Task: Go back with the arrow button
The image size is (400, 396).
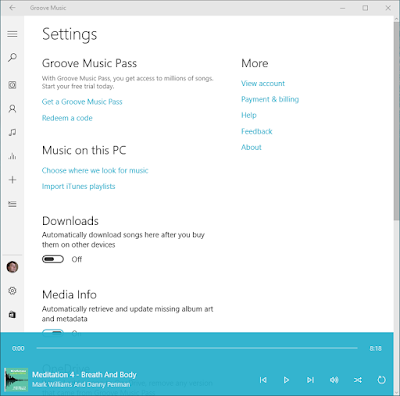Action: coord(12,8)
